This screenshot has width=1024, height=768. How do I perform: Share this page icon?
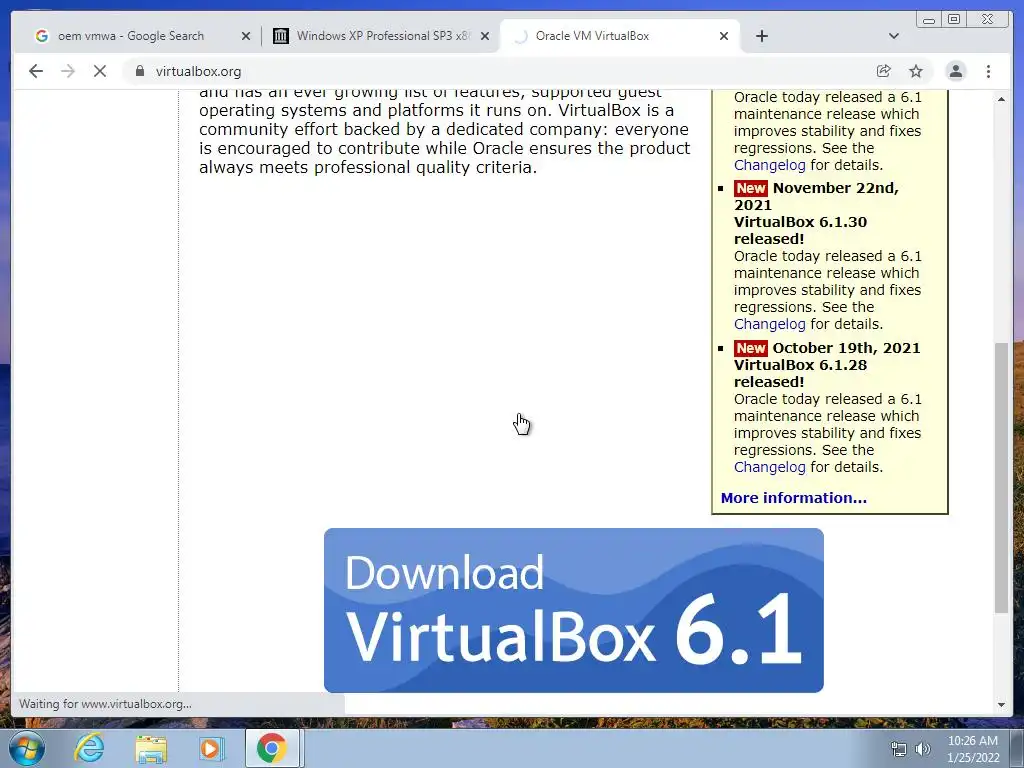pyautogui.click(x=884, y=71)
